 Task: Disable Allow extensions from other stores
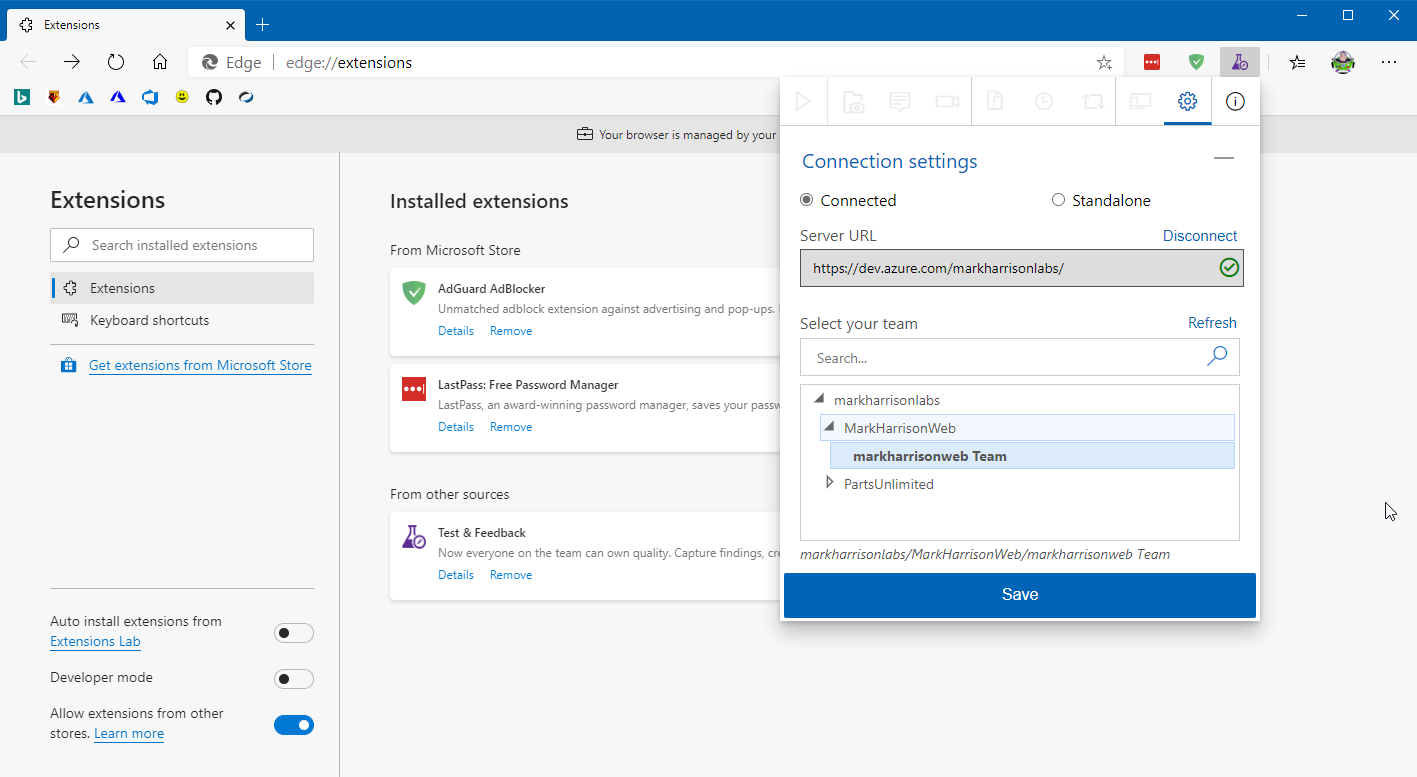[293, 725]
